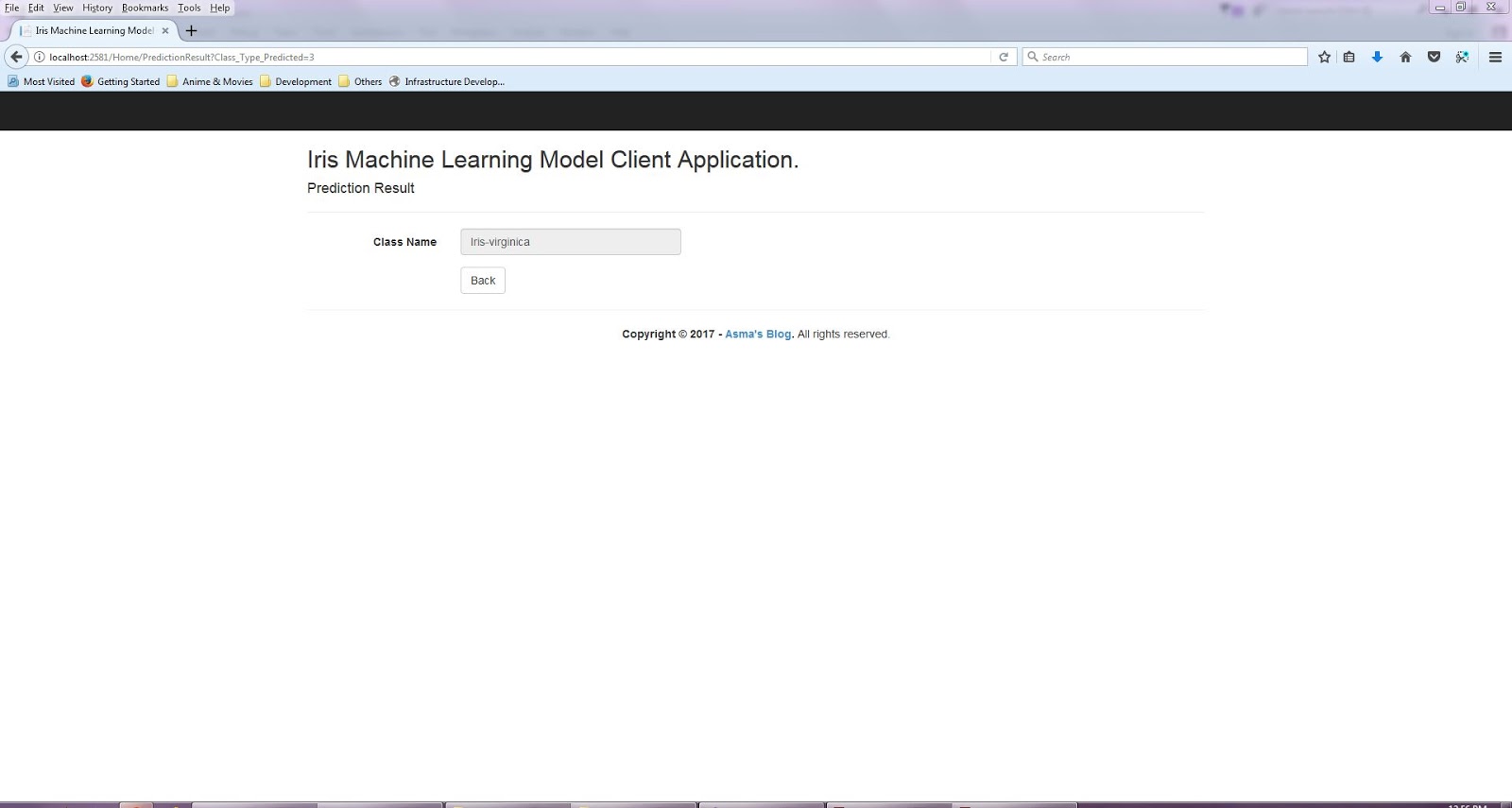This screenshot has height=808, width=1512.
Task: Open the Bookmarks menu
Action: 145,8
